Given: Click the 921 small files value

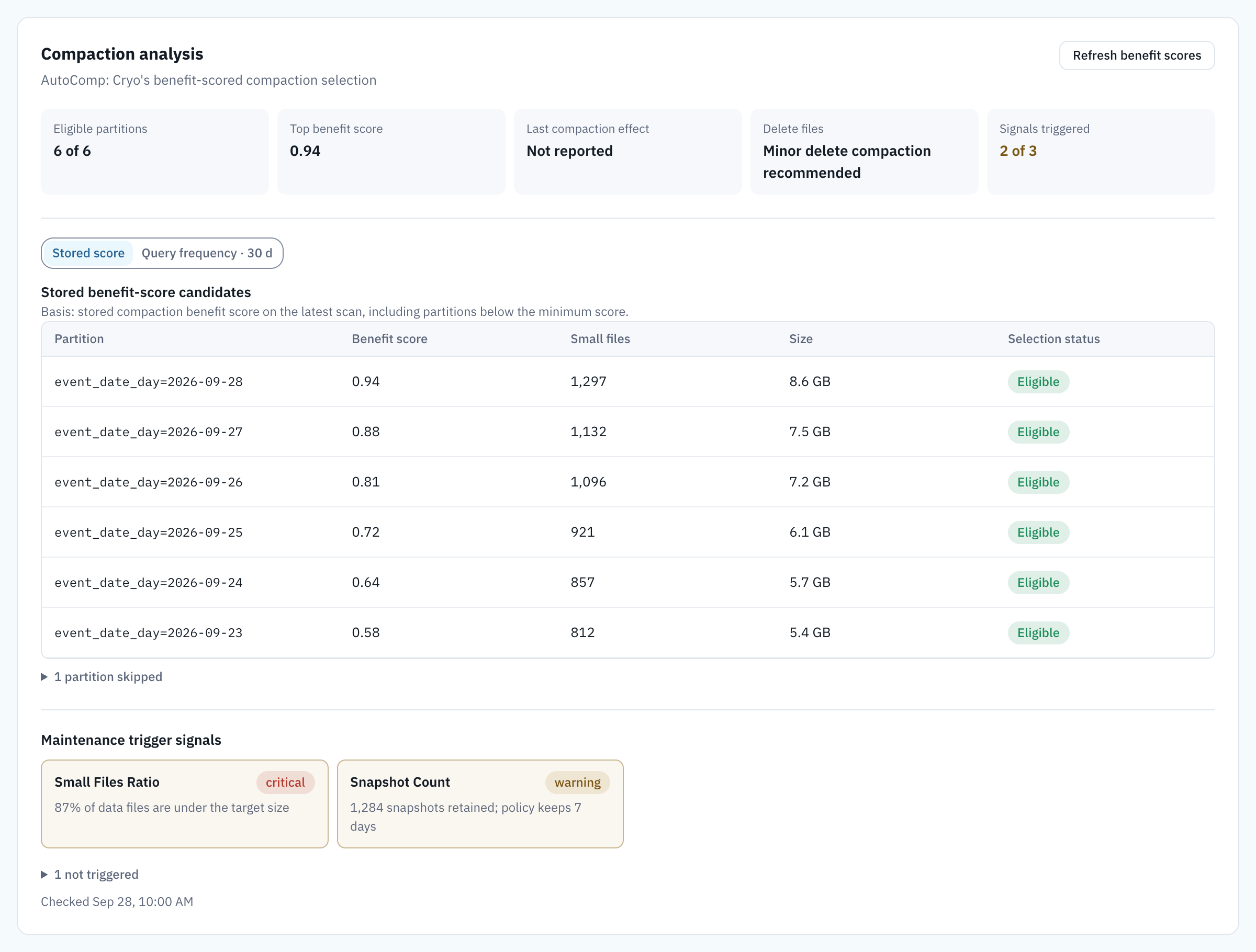Looking at the screenshot, I should coord(582,532).
